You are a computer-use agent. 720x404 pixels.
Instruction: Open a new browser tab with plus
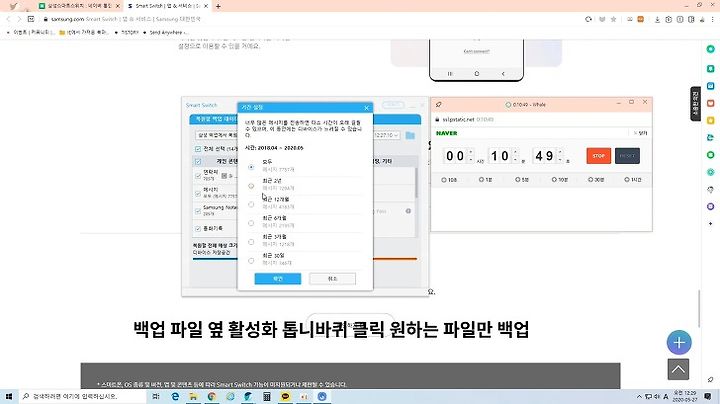click(x=218, y=6)
